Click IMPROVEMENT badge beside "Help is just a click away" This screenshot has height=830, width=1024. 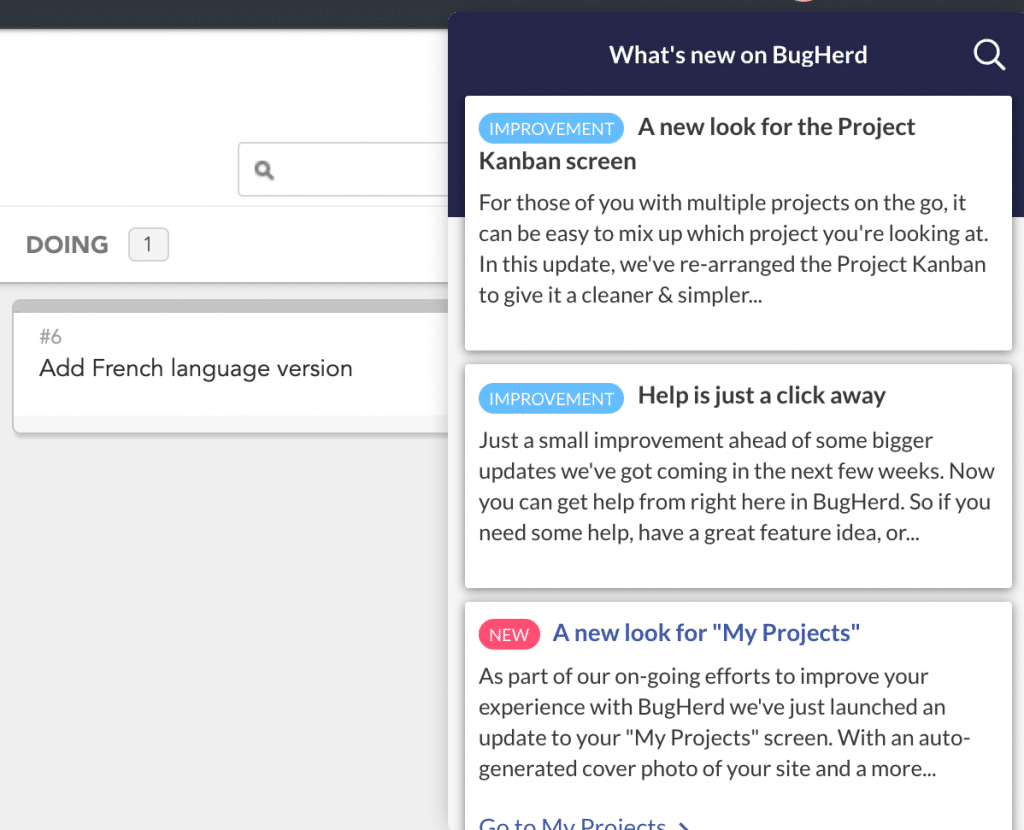tap(551, 399)
